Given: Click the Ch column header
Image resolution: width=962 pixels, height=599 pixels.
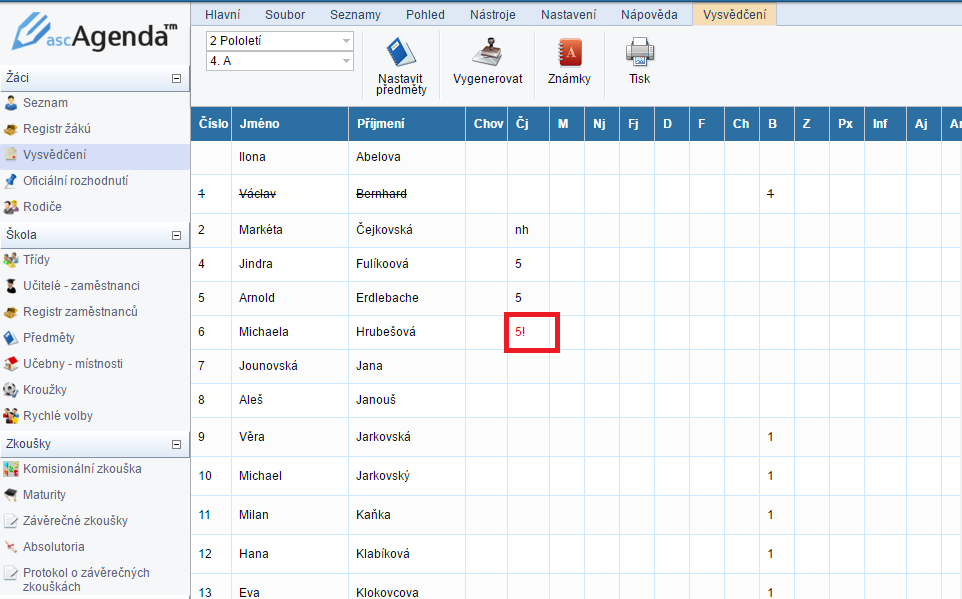Looking at the screenshot, I should [742, 124].
